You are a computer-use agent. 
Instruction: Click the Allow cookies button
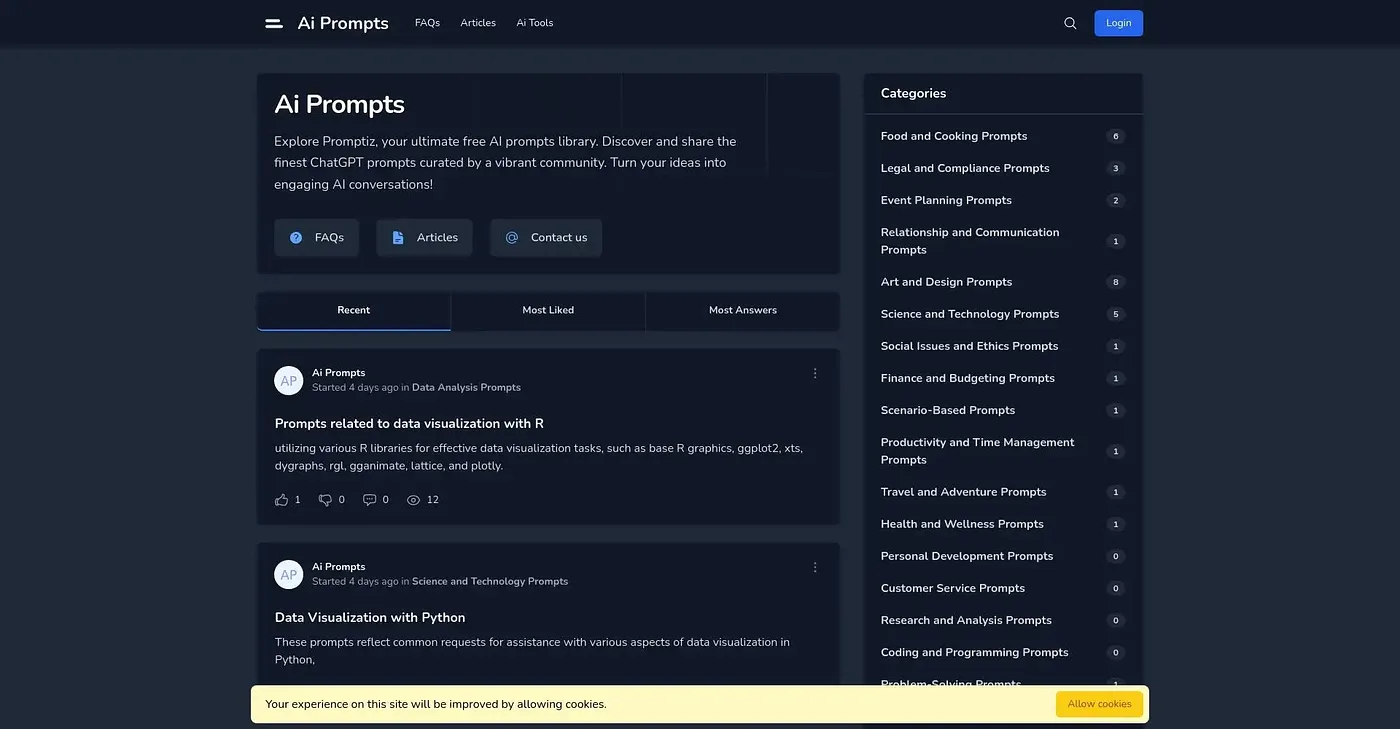point(1099,704)
